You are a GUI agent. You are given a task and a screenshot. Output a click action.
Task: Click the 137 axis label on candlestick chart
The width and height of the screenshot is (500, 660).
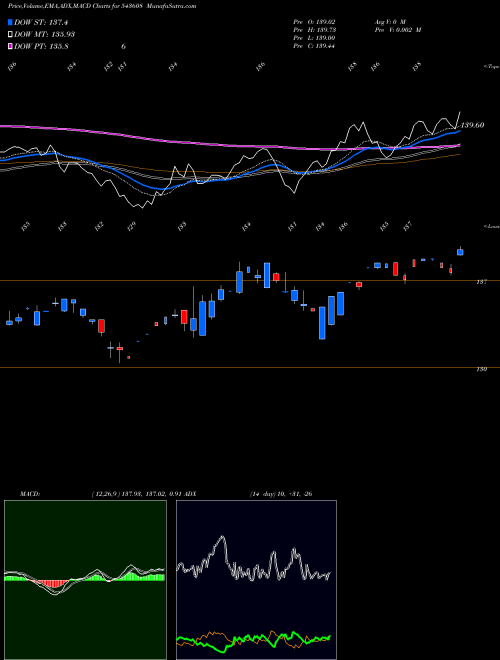coord(482,282)
